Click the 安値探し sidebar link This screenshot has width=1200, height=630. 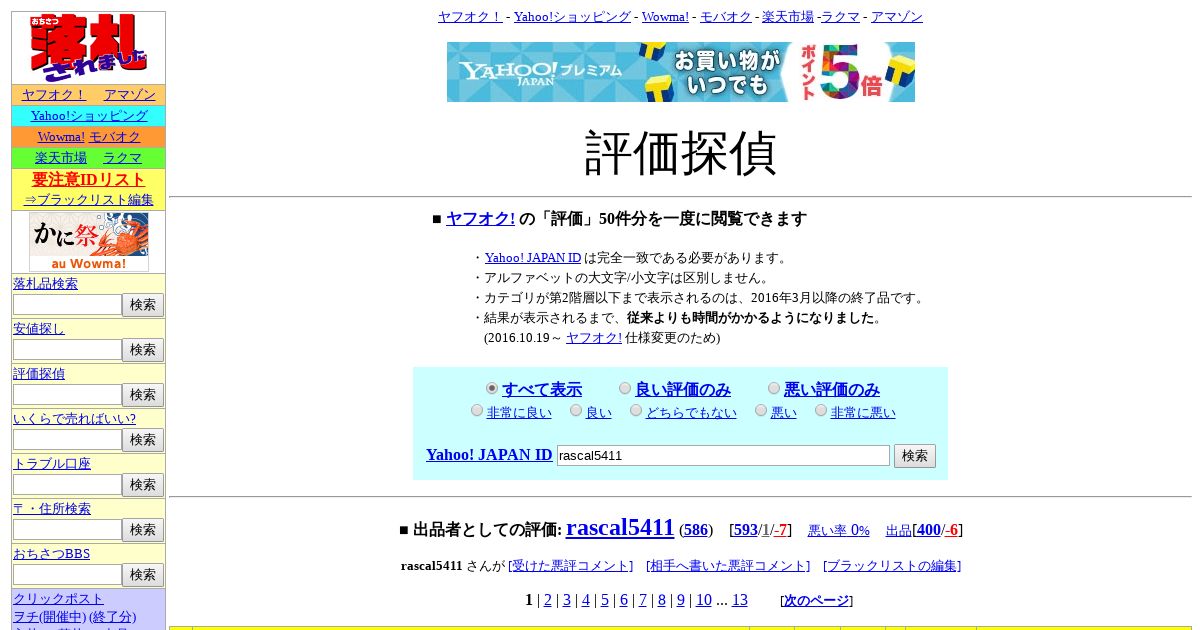(x=39, y=329)
